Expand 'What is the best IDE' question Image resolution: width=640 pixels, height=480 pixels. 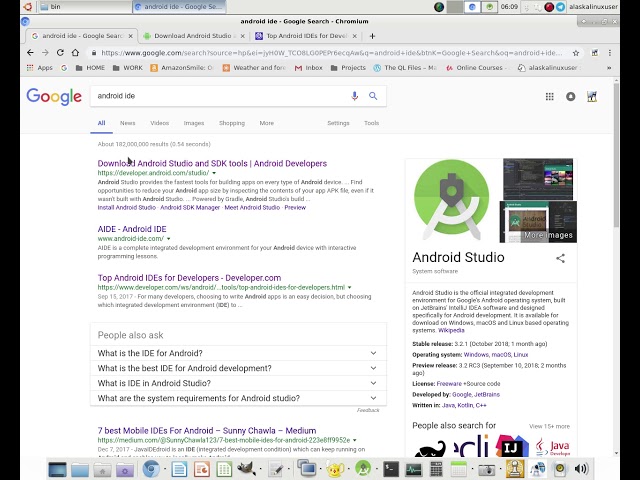pos(238,368)
